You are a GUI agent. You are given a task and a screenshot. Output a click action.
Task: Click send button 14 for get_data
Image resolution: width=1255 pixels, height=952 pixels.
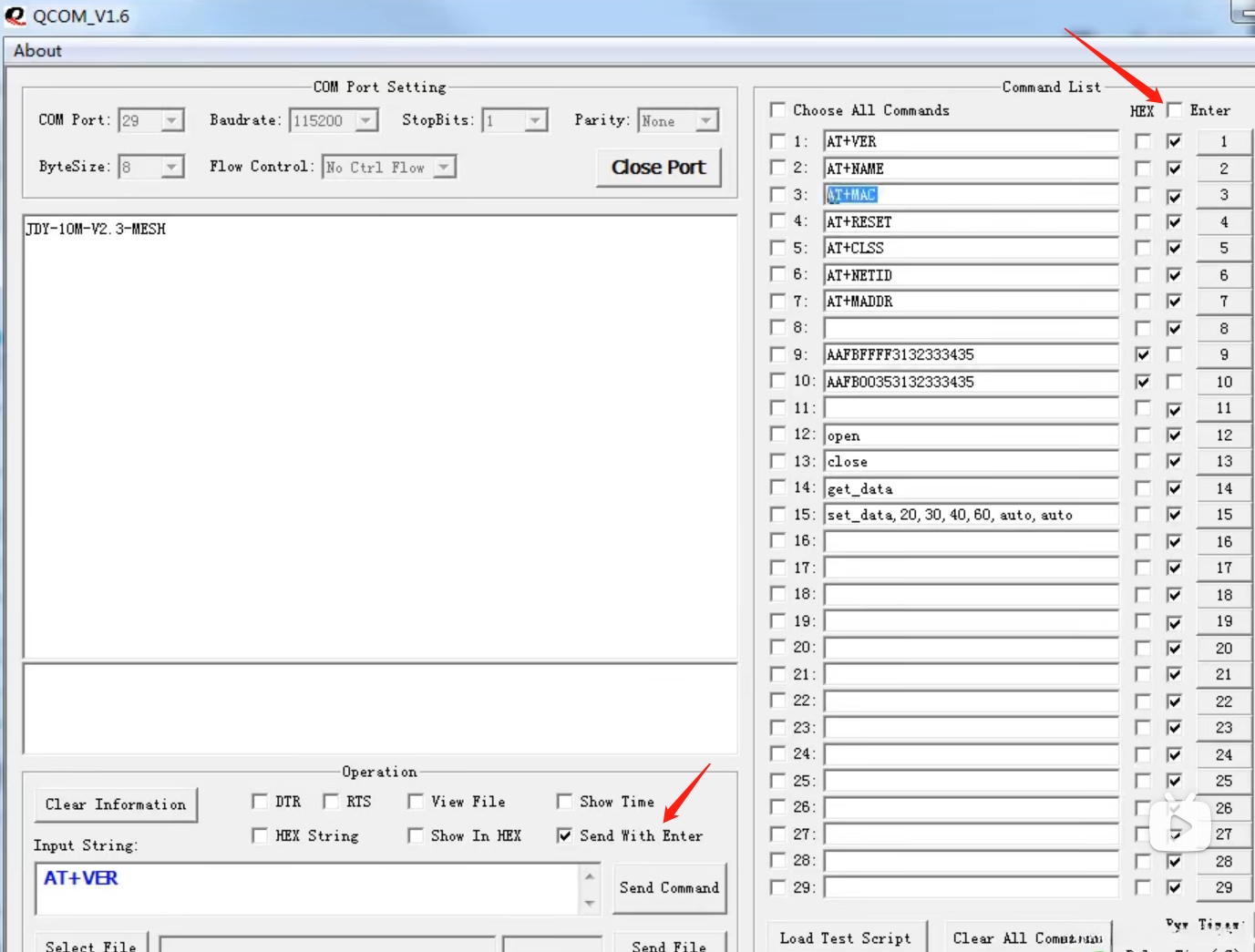[1224, 488]
